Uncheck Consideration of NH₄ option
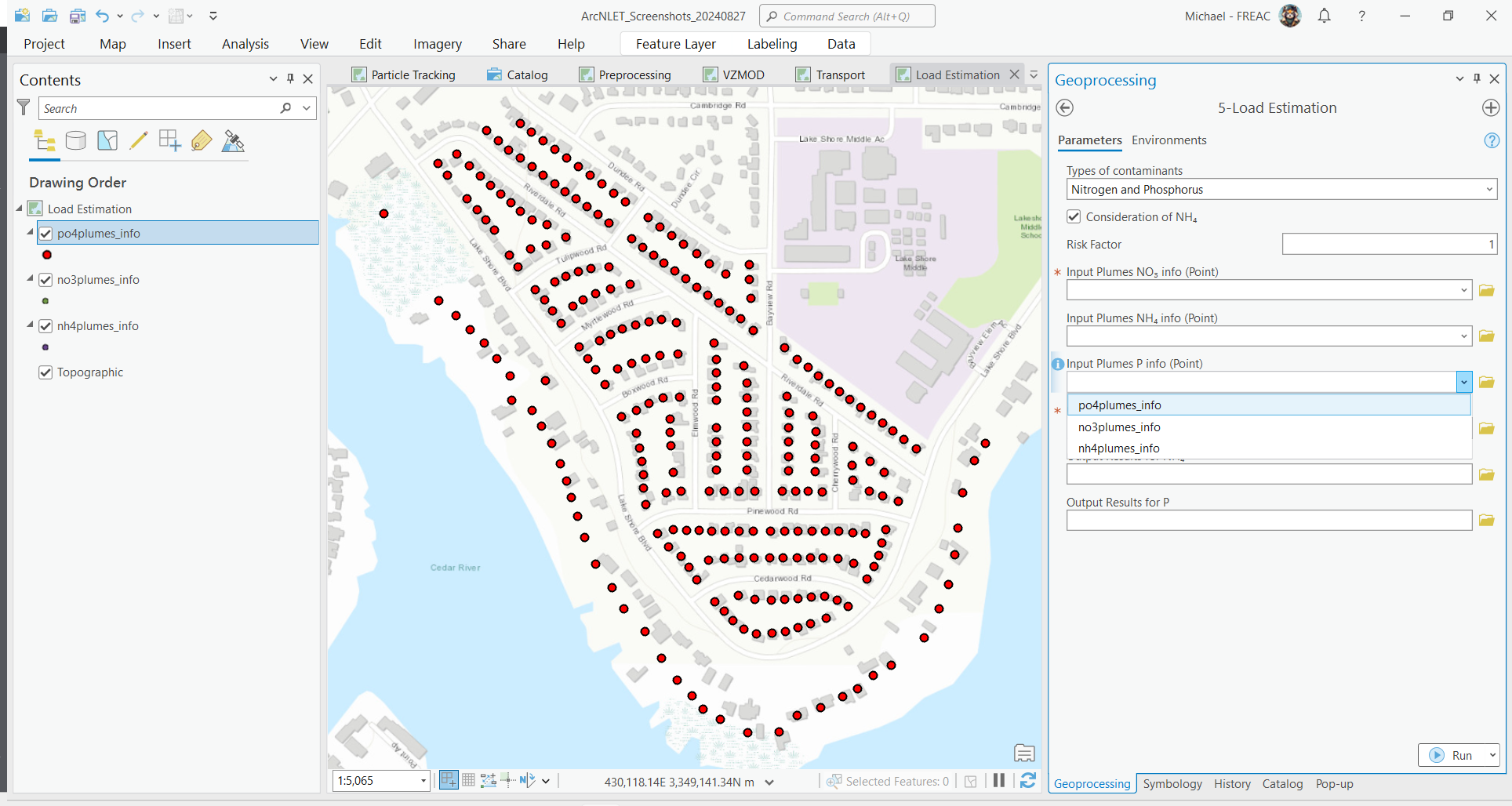The width and height of the screenshot is (1512, 806). click(x=1074, y=216)
